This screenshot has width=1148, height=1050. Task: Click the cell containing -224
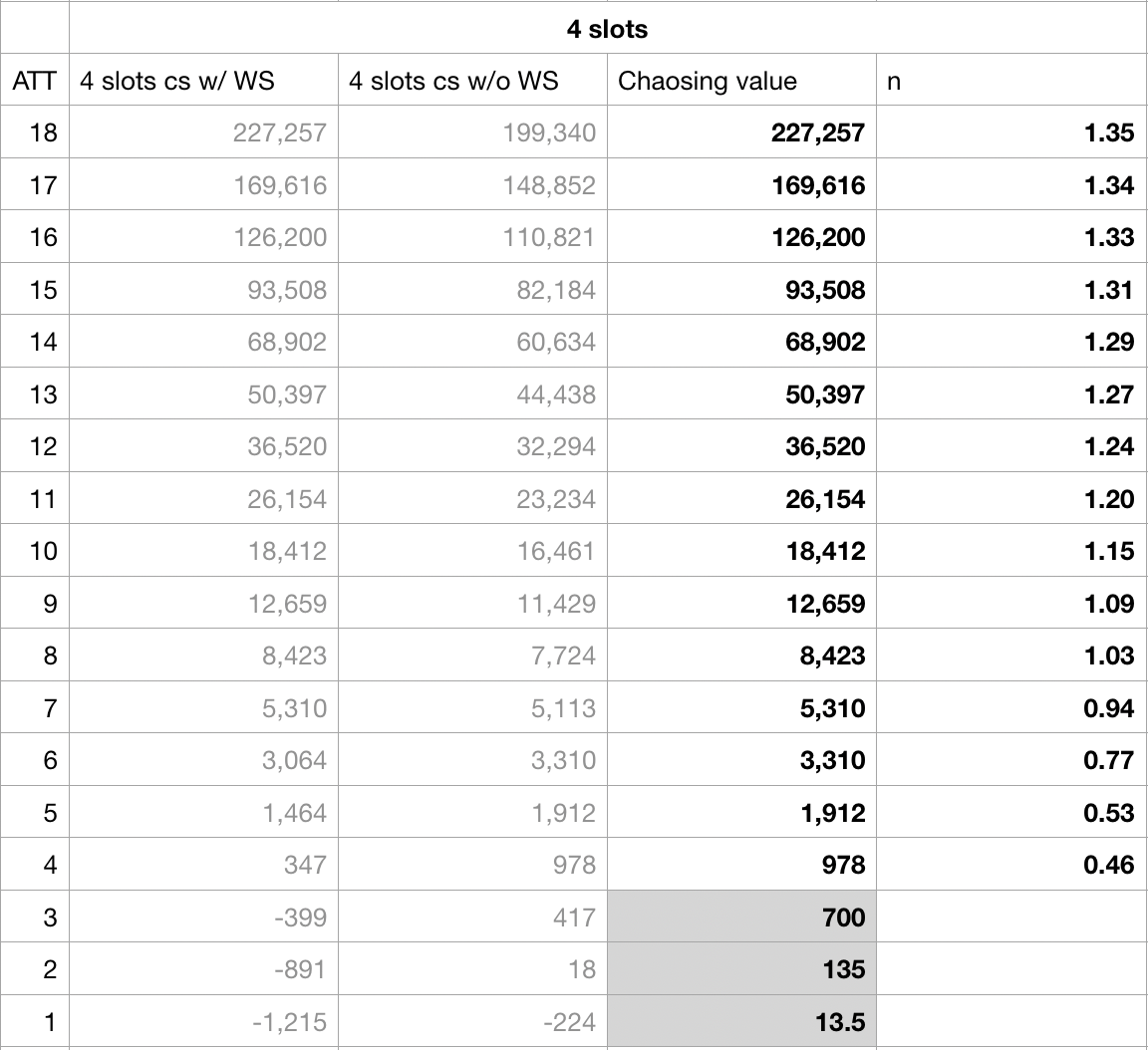pyautogui.click(x=472, y=1021)
